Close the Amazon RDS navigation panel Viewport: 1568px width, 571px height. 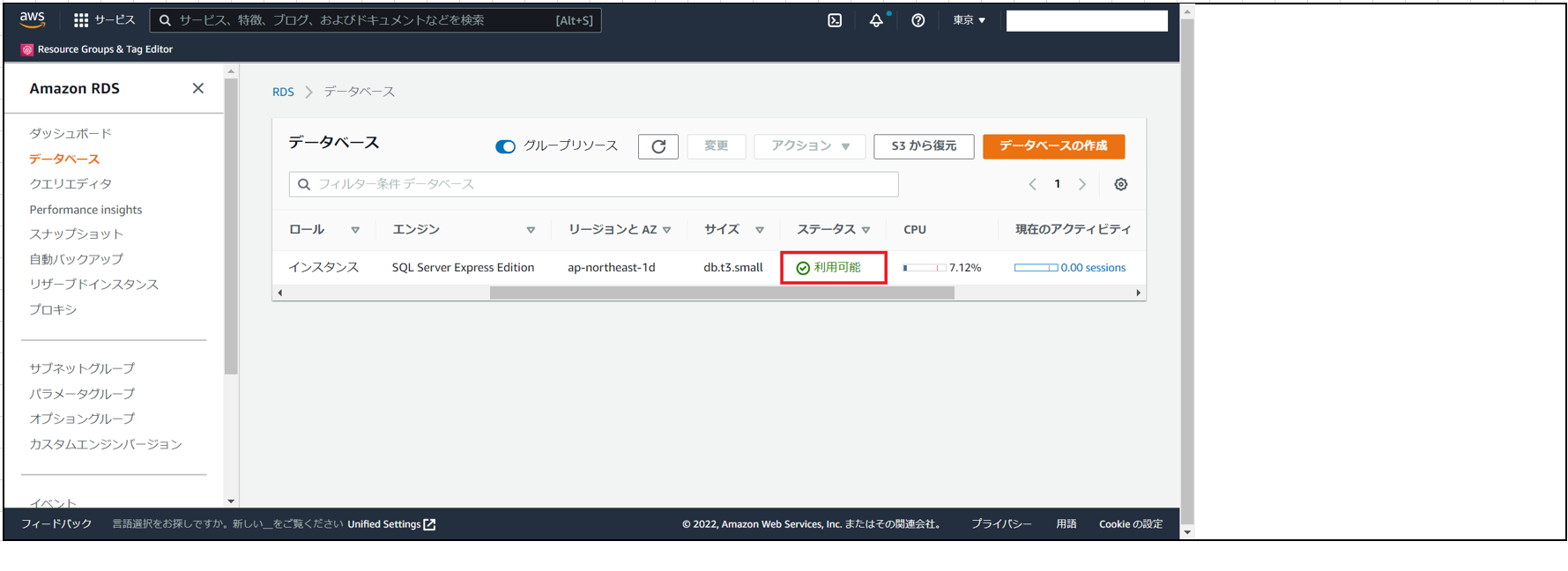pos(198,88)
